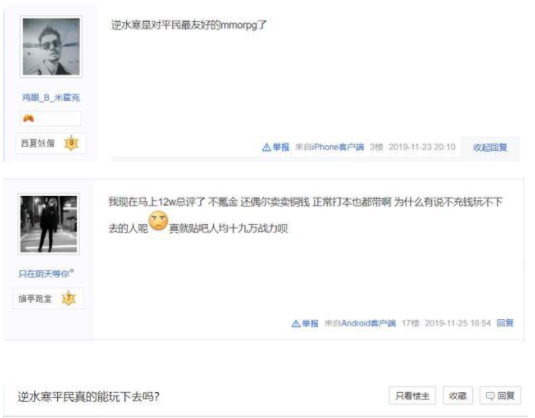Report the 3楼 post via 举报
Viewport: 535px width, 418px height.
click(281, 147)
